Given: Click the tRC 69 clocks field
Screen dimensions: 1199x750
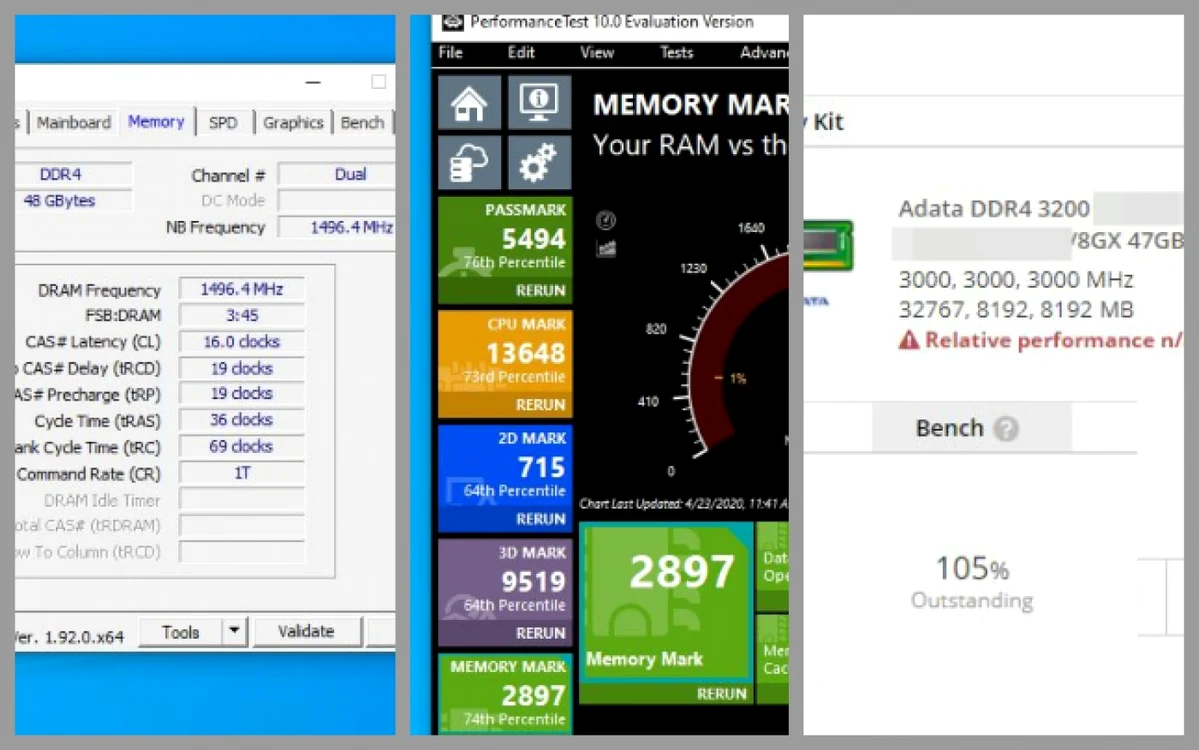Looking at the screenshot, I should pyautogui.click(x=242, y=446).
